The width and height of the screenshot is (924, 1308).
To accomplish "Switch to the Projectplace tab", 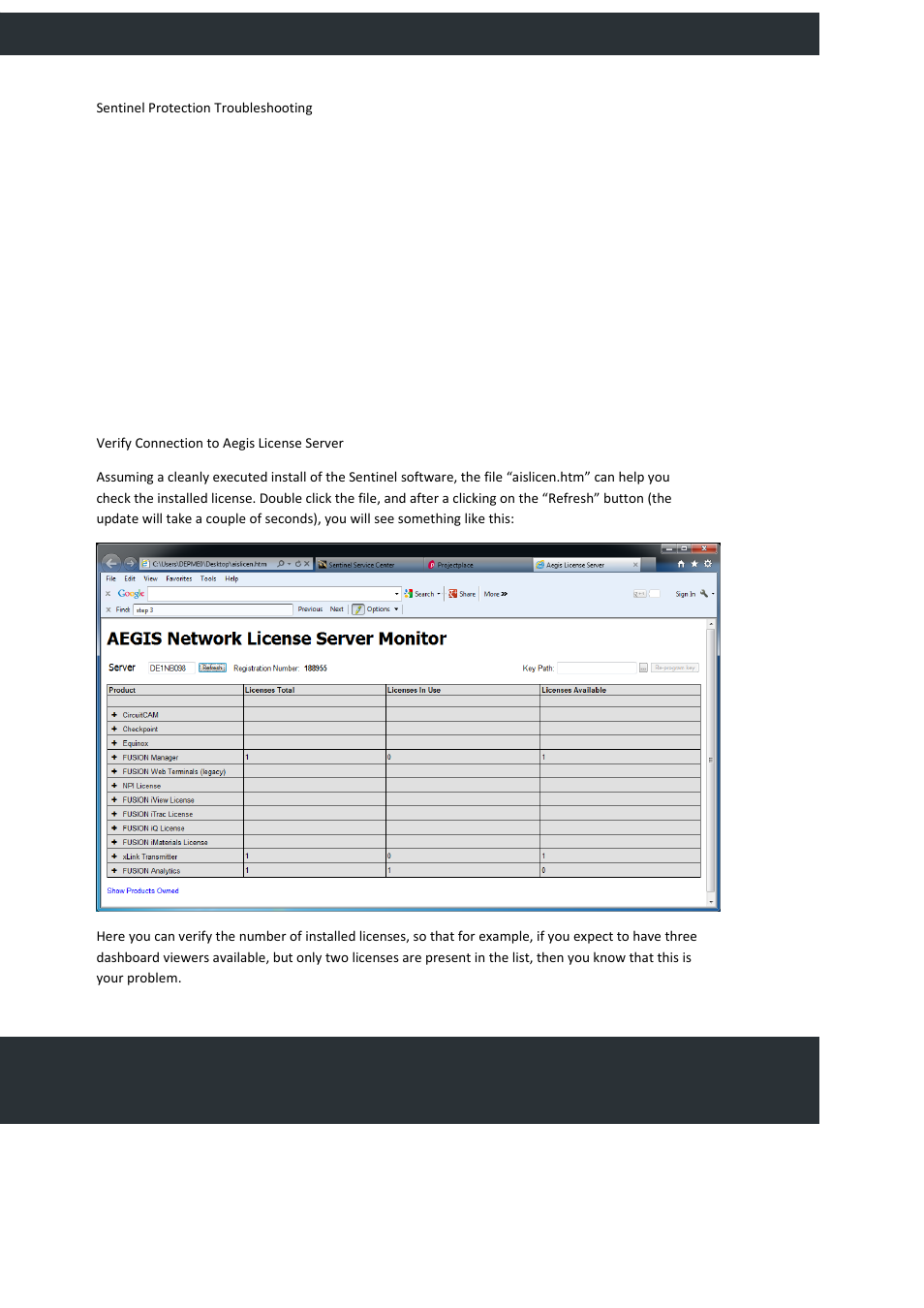I will pyautogui.click(x=478, y=565).
